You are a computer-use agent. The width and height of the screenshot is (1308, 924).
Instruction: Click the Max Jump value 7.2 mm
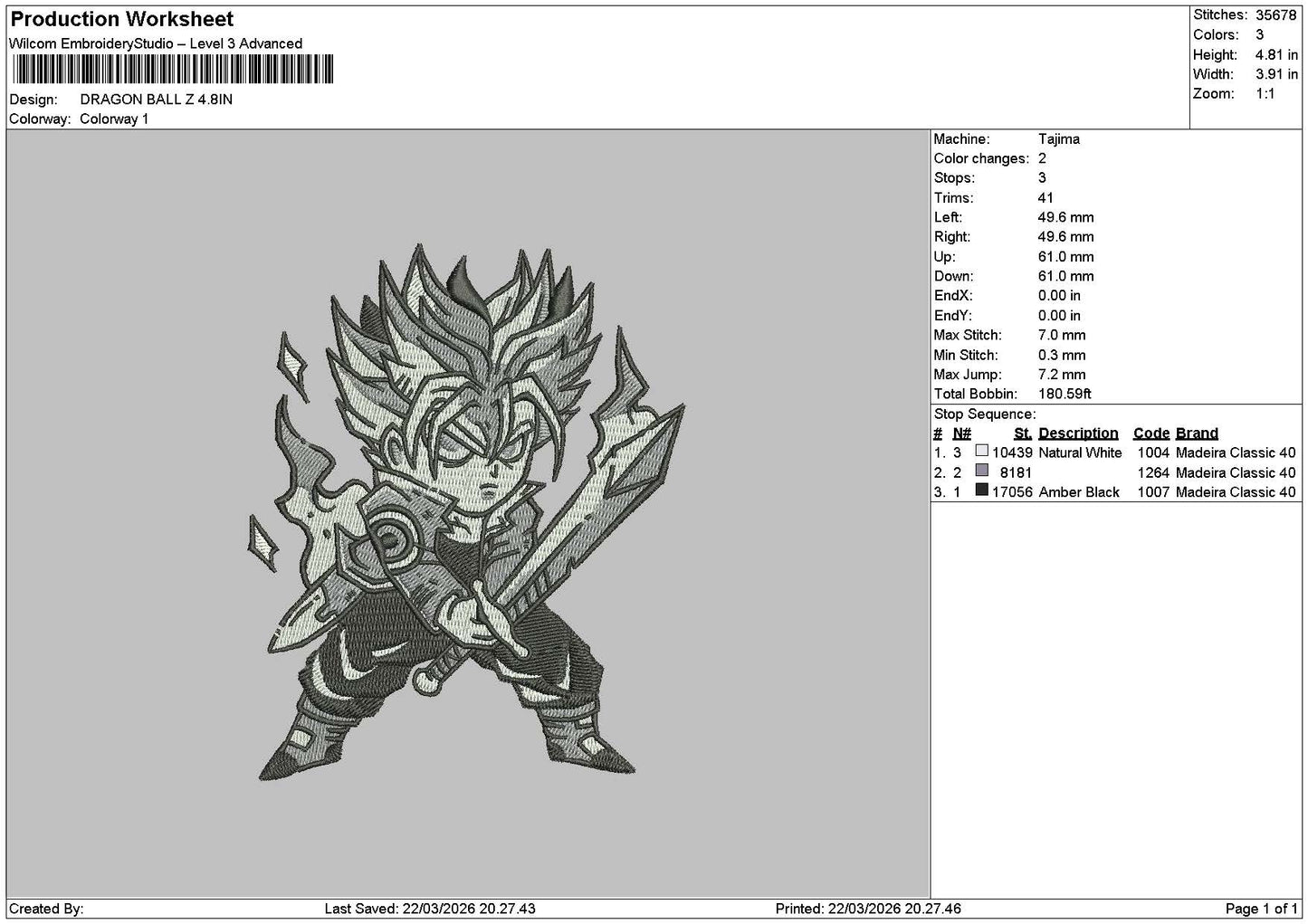point(1062,375)
